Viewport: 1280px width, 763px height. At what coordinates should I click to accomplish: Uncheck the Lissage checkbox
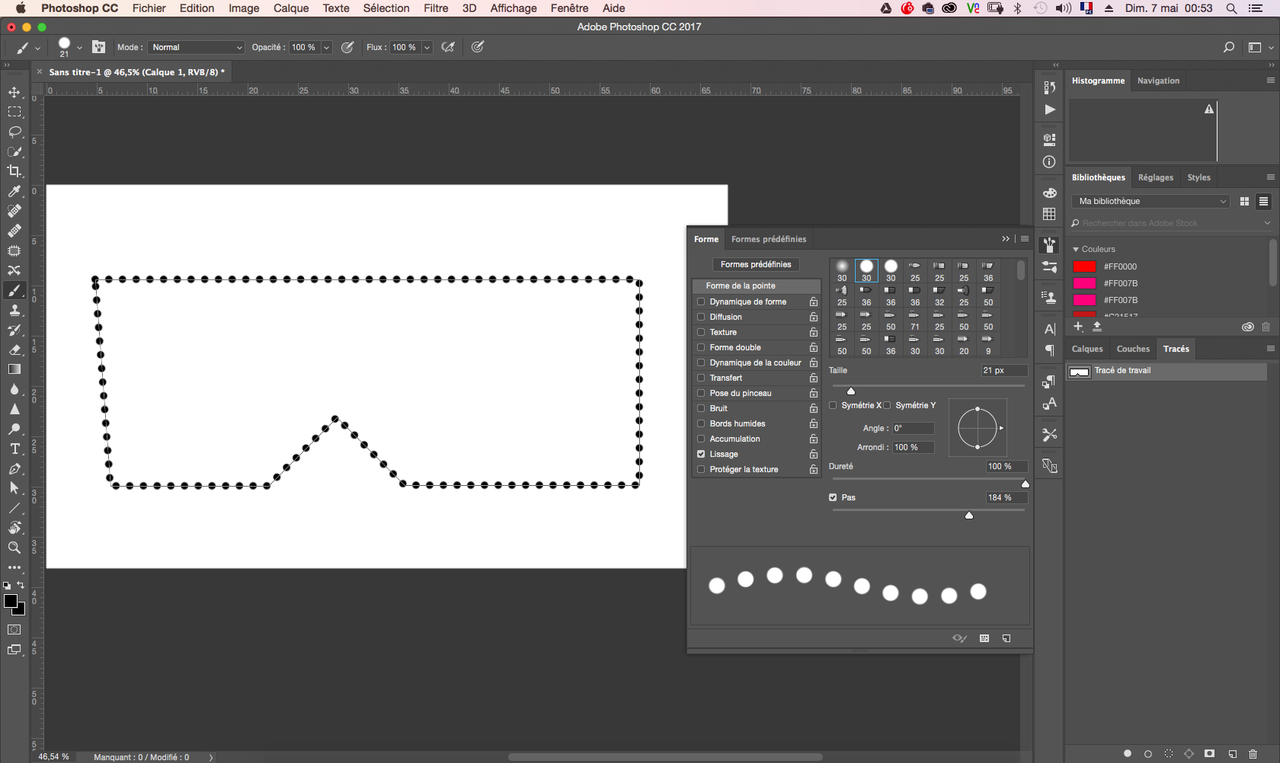click(x=701, y=454)
